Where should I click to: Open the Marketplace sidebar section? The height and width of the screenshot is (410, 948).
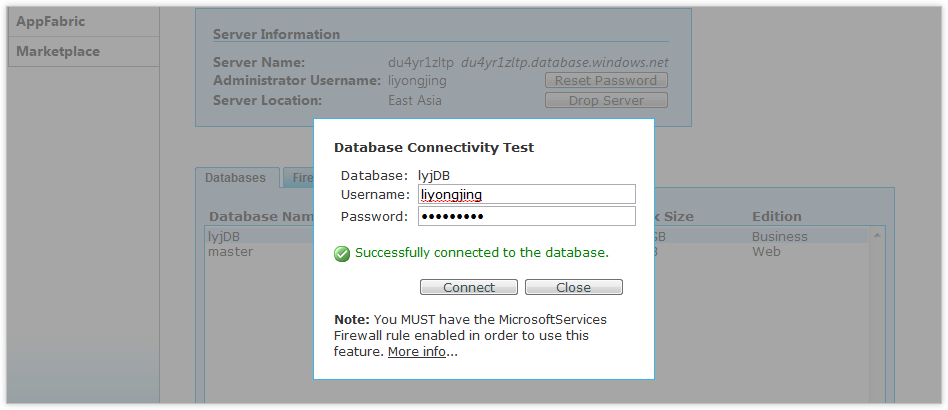point(58,51)
